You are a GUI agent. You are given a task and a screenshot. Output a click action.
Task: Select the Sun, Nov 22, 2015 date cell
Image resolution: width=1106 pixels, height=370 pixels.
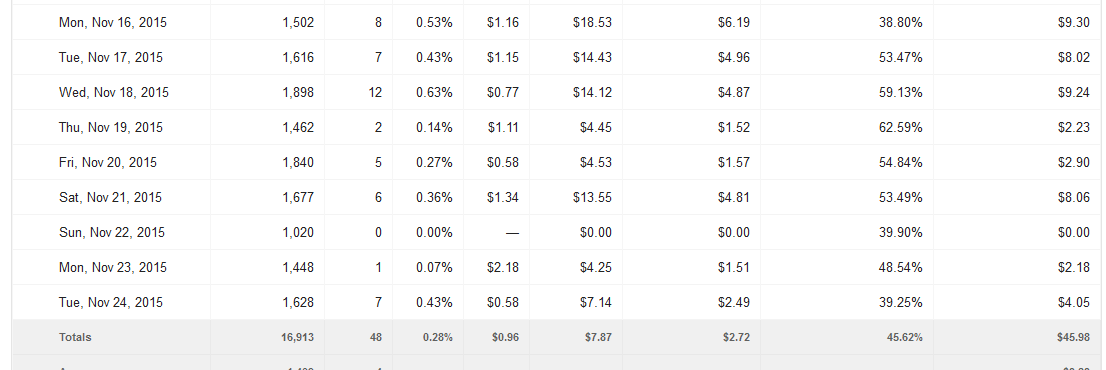click(x=111, y=233)
